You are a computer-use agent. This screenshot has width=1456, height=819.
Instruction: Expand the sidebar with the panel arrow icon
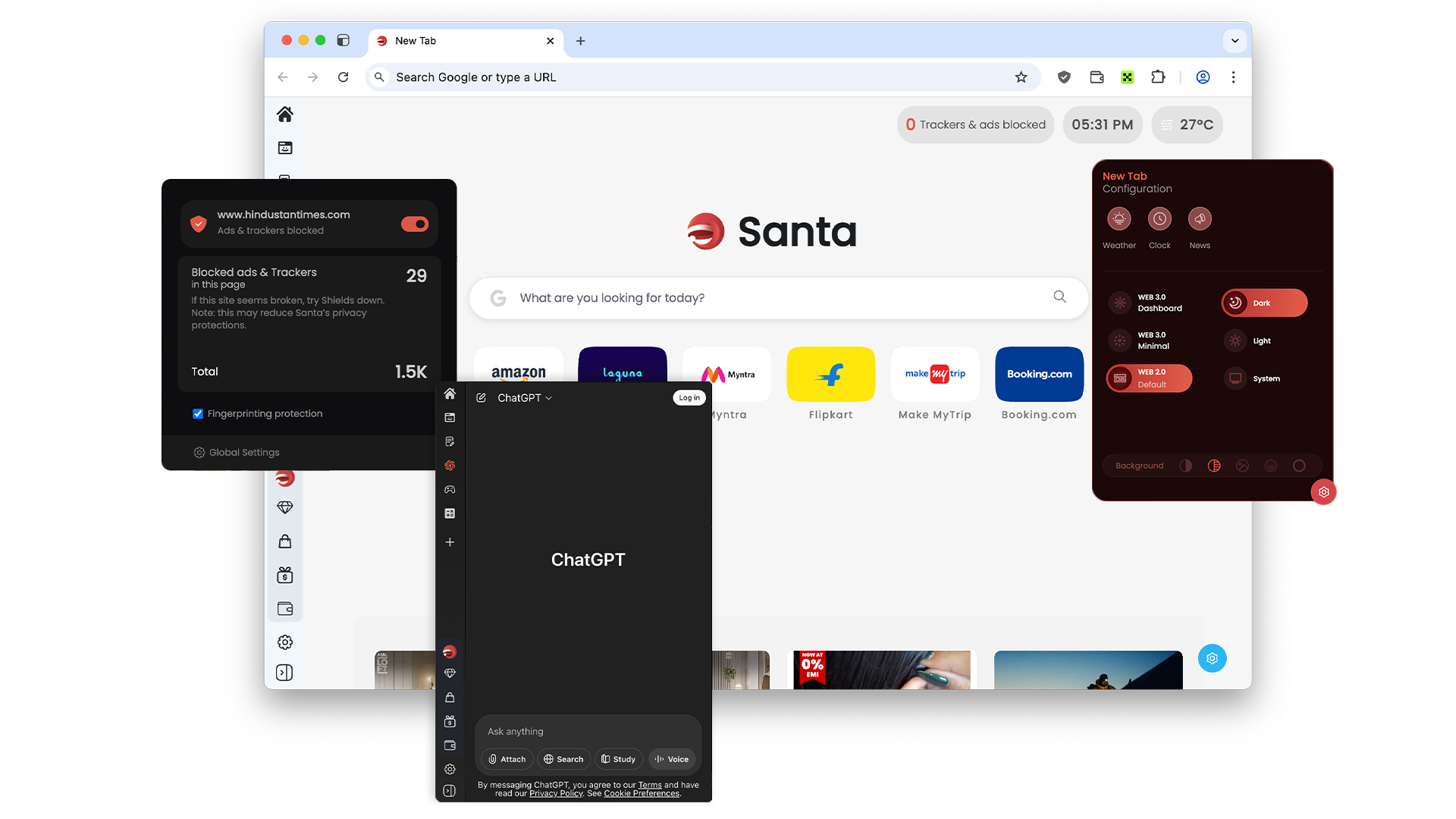449,790
